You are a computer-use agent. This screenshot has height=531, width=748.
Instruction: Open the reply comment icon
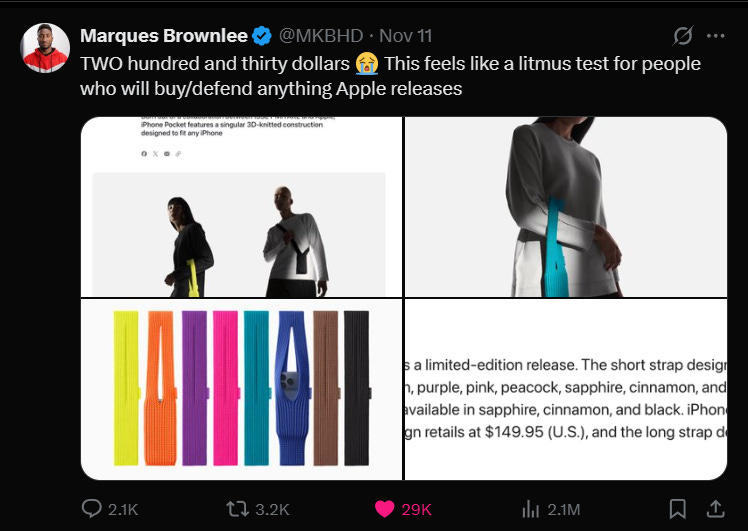click(92, 509)
